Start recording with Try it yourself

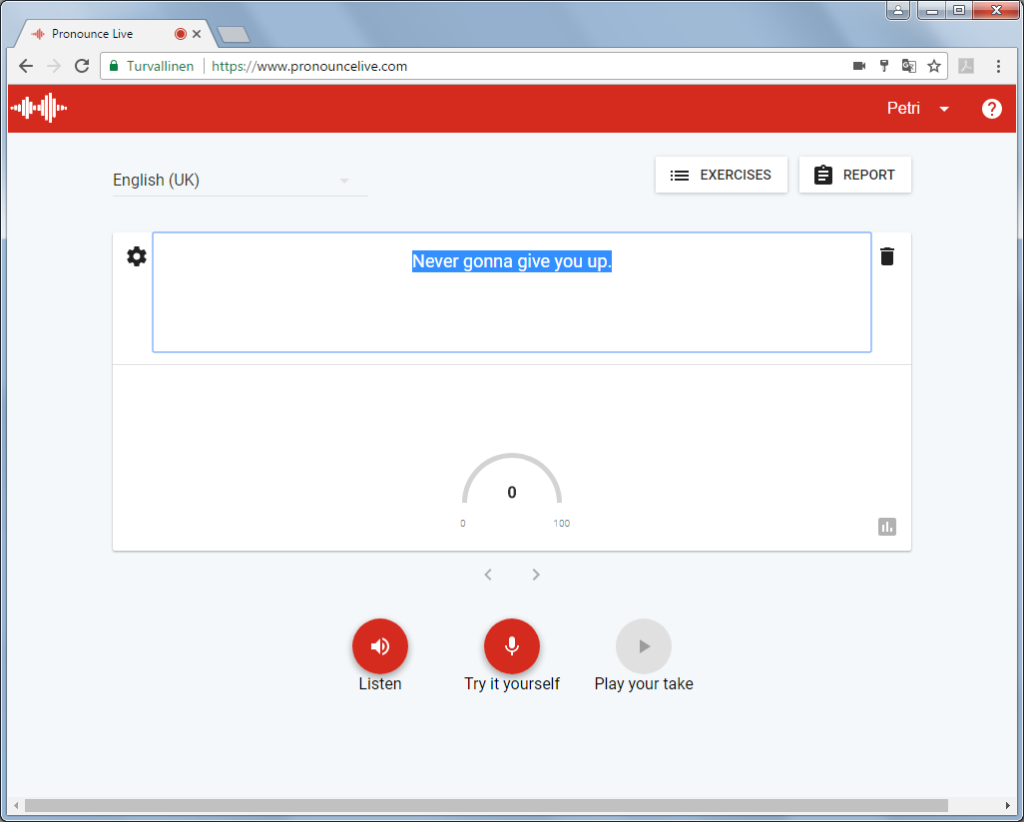[512, 646]
